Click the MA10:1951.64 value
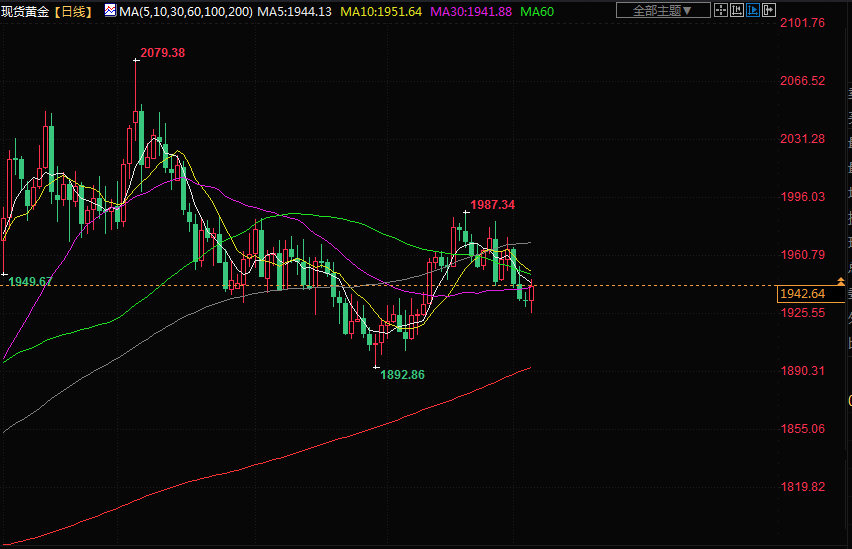852x549 pixels. coord(381,11)
